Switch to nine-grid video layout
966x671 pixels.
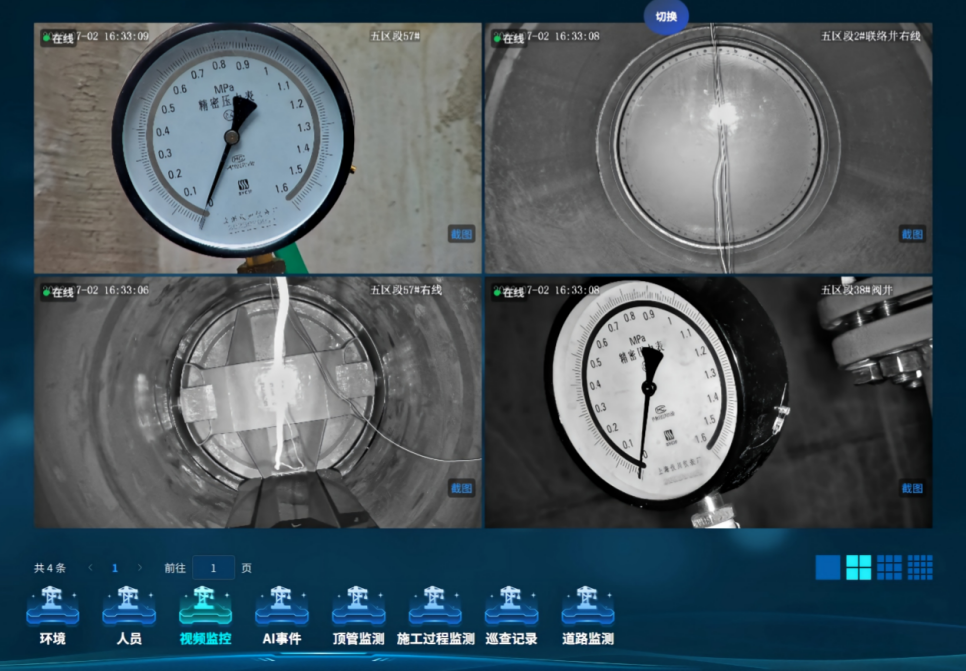tap(889, 567)
